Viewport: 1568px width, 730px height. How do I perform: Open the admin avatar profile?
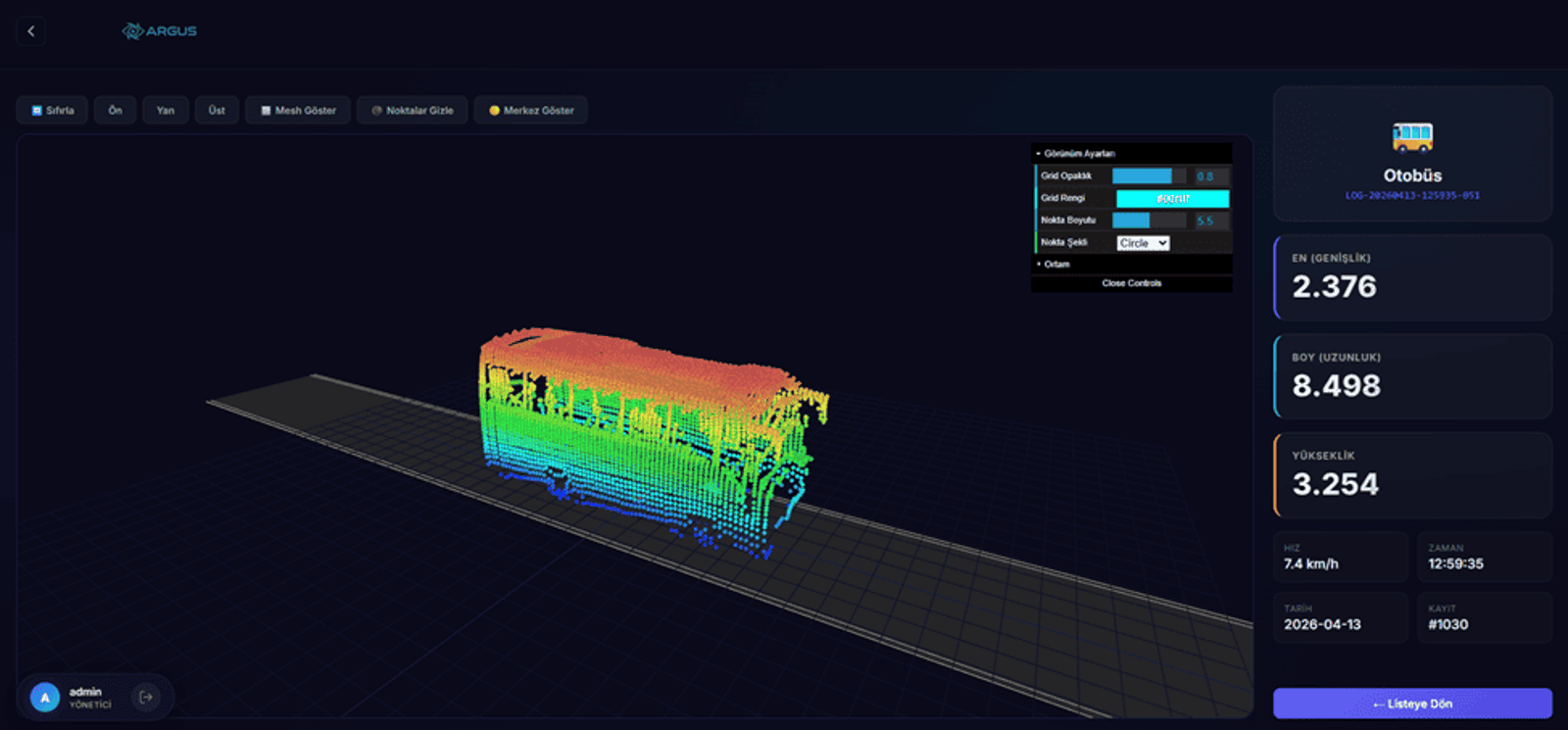click(45, 698)
